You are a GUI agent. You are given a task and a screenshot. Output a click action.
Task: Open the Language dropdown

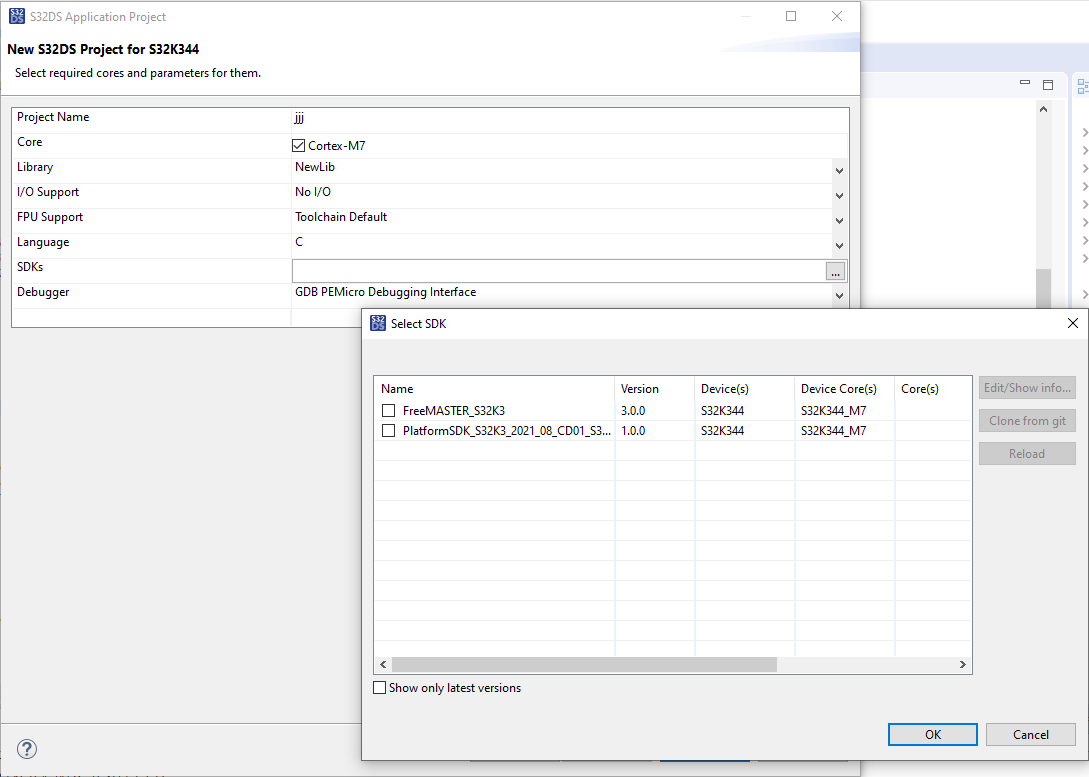pos(838,245)
